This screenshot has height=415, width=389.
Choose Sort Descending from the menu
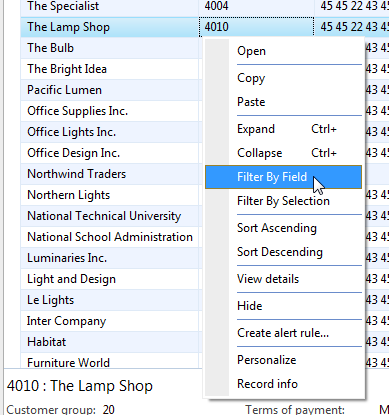click(283, 252)
